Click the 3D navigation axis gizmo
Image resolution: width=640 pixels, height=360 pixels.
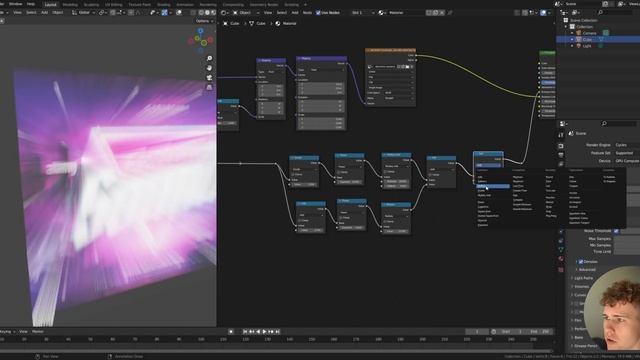(x=200, y=40)
